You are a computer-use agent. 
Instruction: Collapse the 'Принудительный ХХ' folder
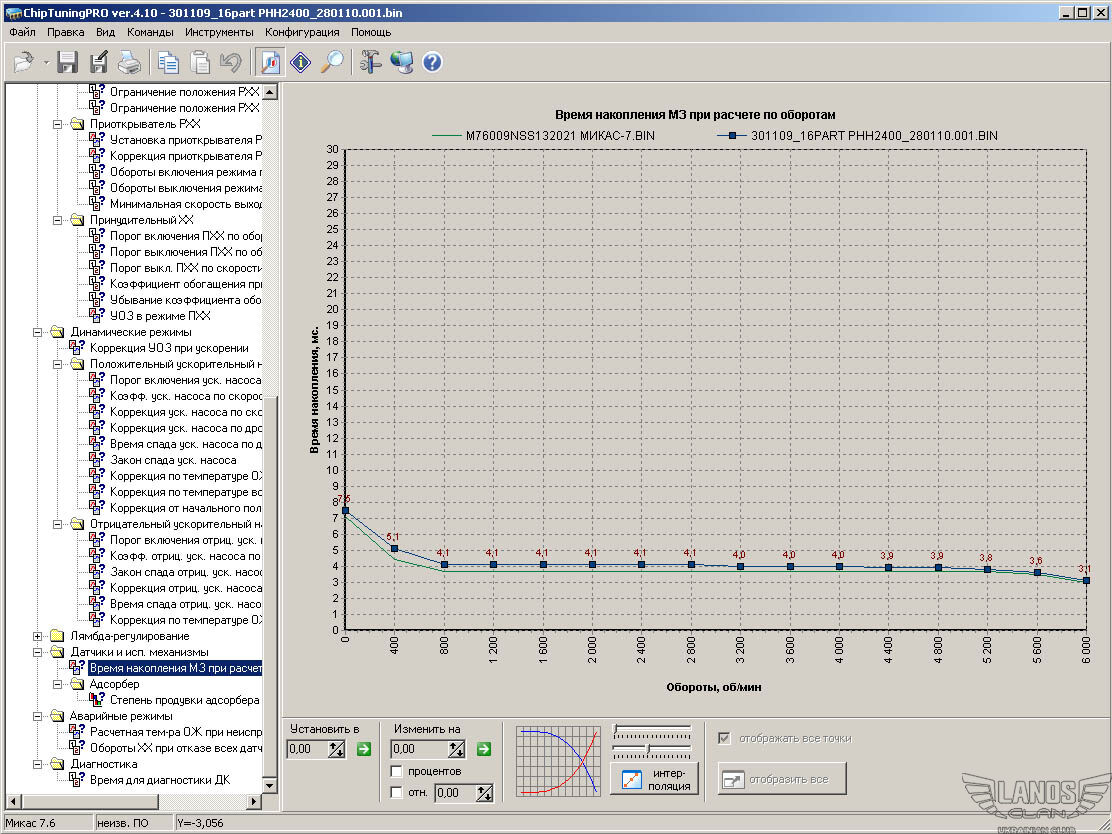click(57, 221)
